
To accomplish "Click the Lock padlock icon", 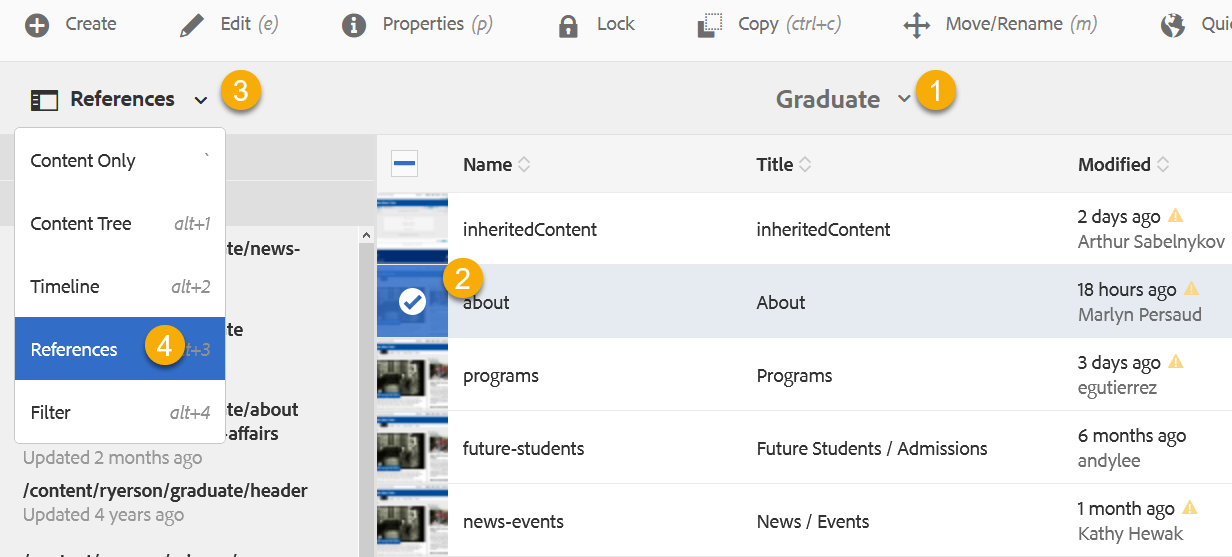I will click(x=568, y=25).
